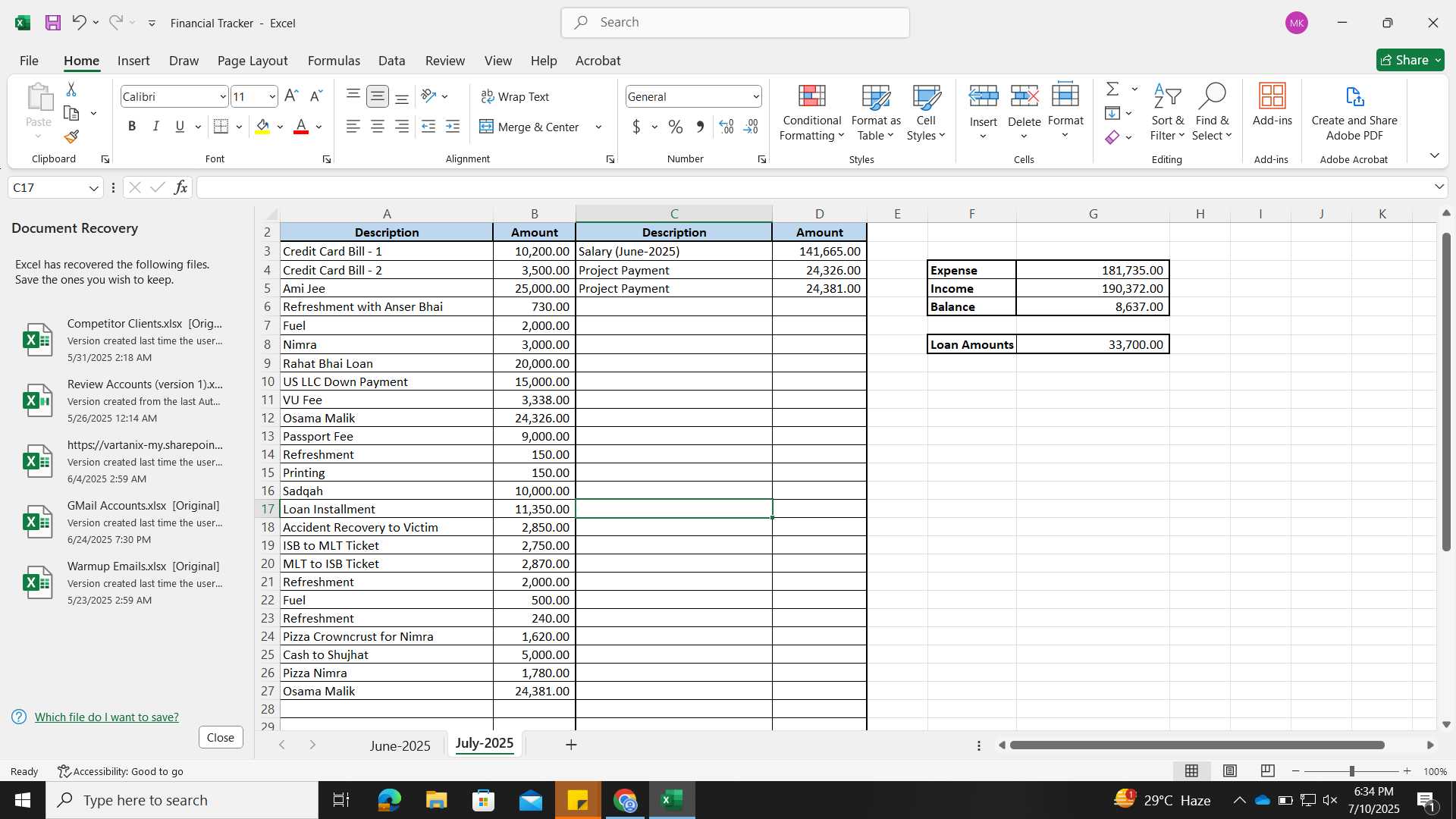This screenshot has height=819, width=1456.
Task: Toggle Center horizontal alignment
Action: [x=378, y=127]
